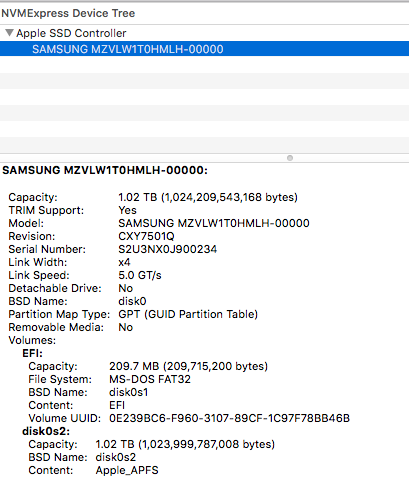Click the Volumes: label
This screenshot has width=409, height=499.
coord(32,340)
